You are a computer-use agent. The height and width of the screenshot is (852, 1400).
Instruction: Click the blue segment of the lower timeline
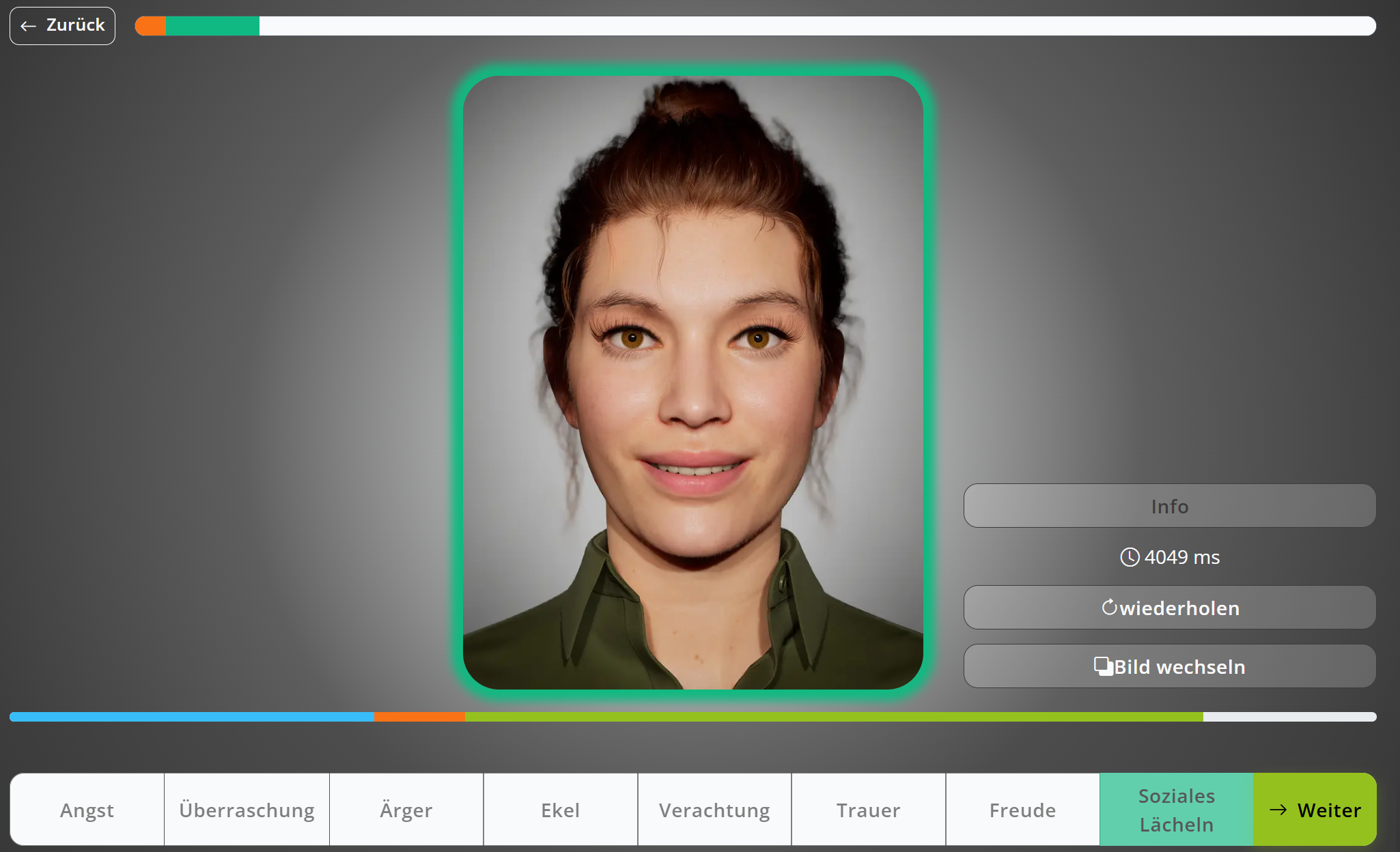[191, 717]
